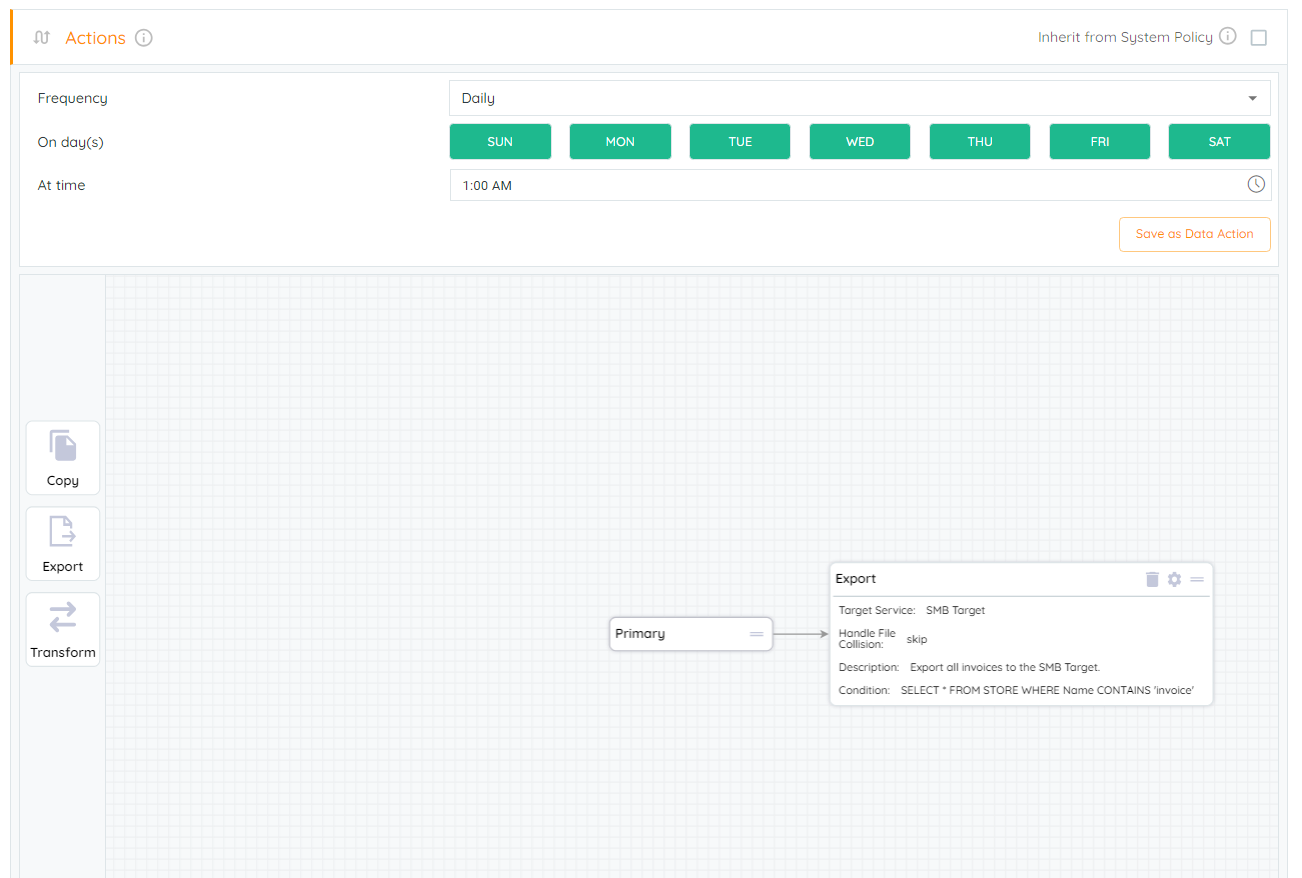The height and width of the screenshot is (878, 1302).
Task: Toggle the FRI day button
Action: 1100,142
